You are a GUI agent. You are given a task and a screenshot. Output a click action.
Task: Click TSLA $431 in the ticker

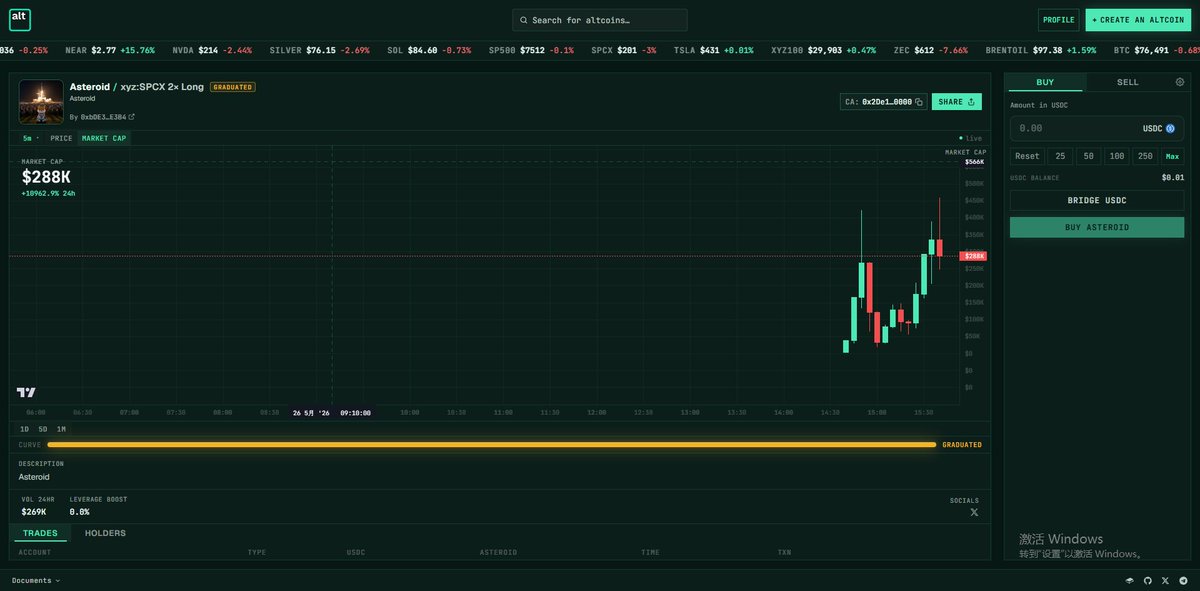tap(714, 50)
